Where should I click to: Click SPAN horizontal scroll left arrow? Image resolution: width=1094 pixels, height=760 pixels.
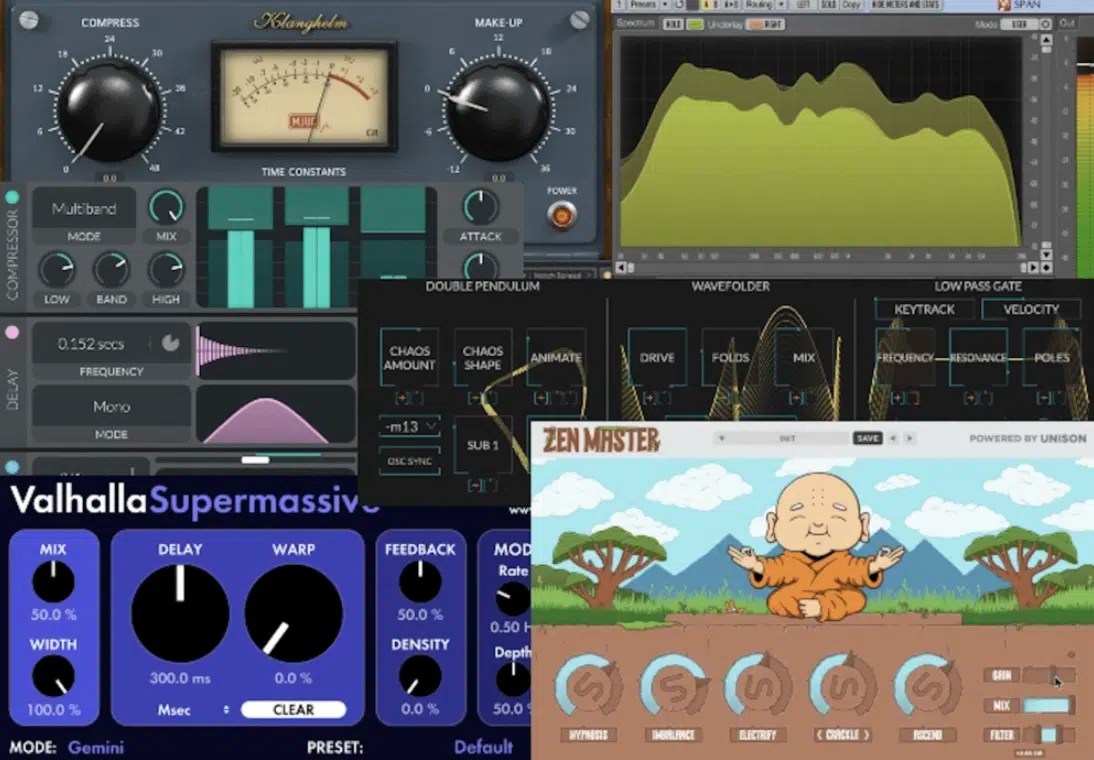tap(621, 267)
